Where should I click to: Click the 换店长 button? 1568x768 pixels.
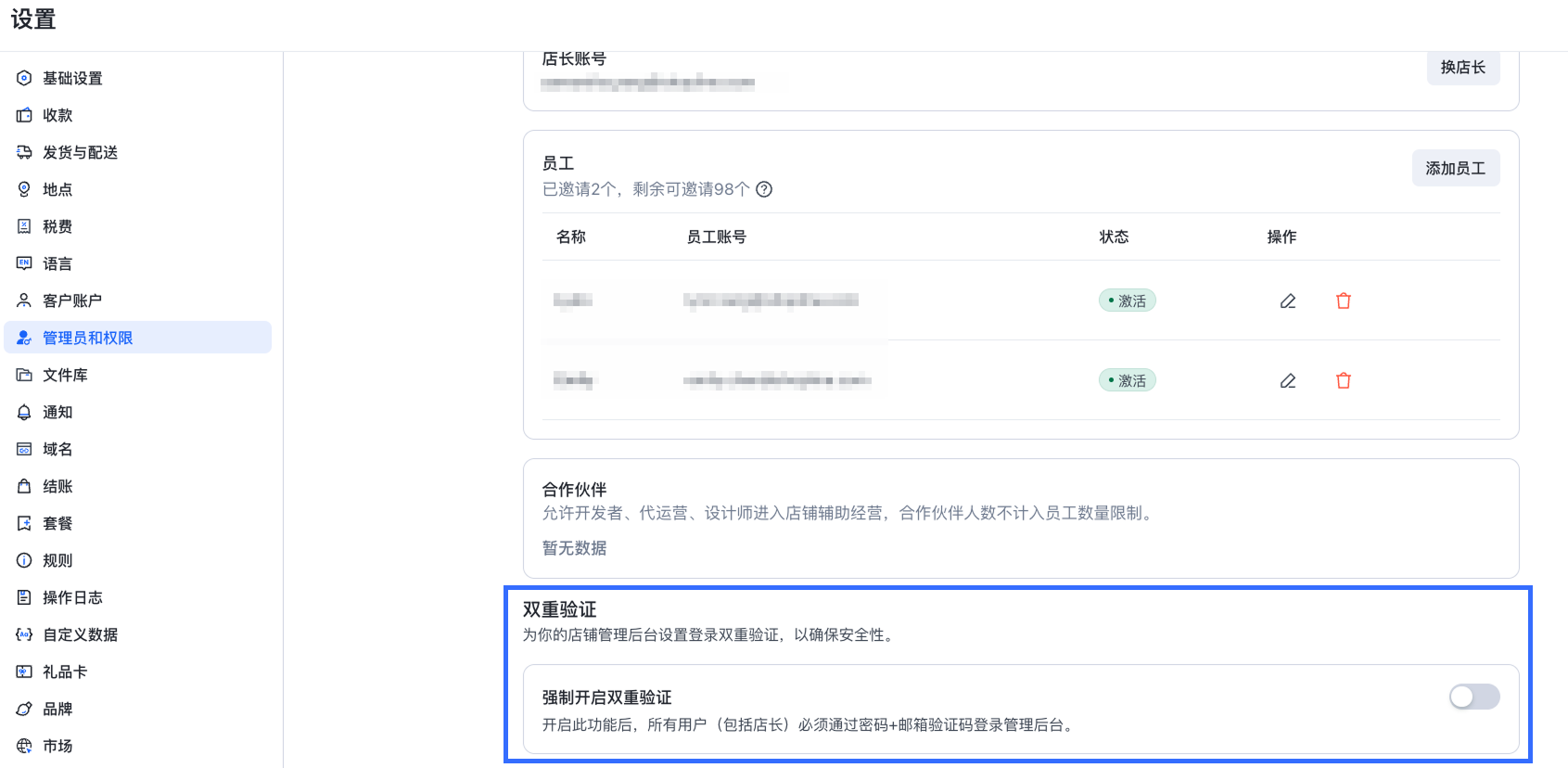[x=1463, y=68]
